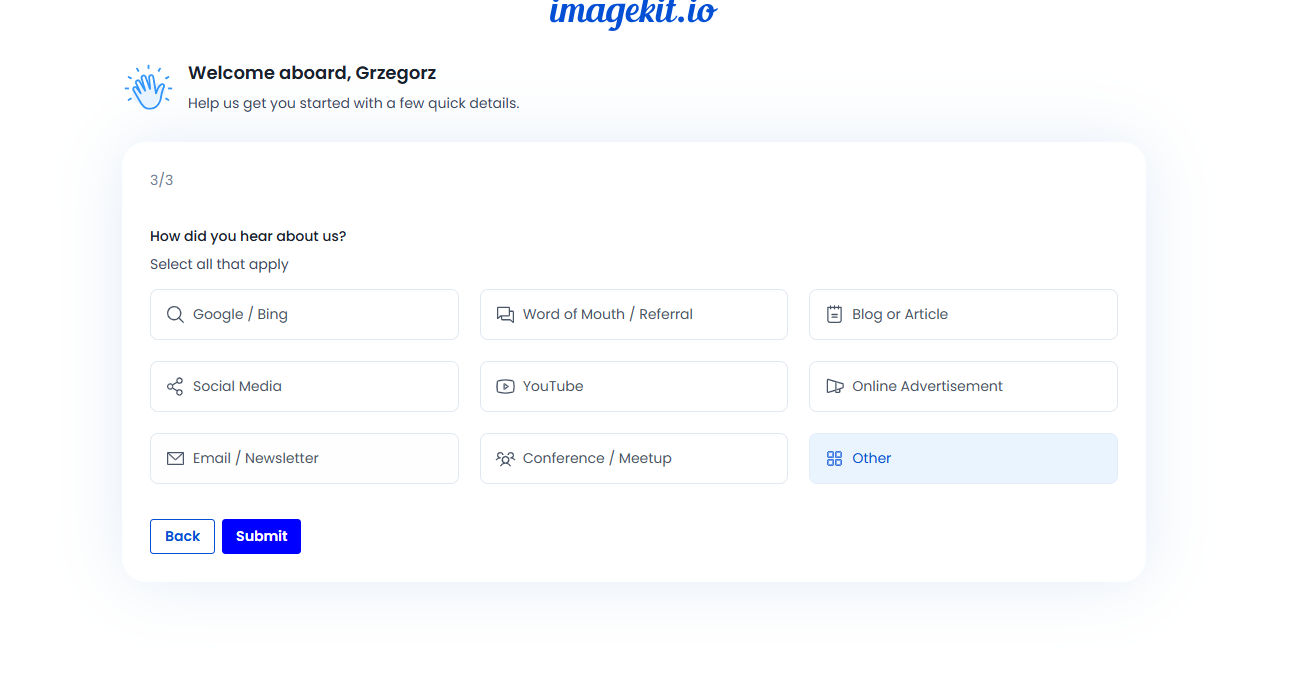1313x678 pixels.
Task: Click the notepad icon beside Blog or Article
Action: click(834, 314)
